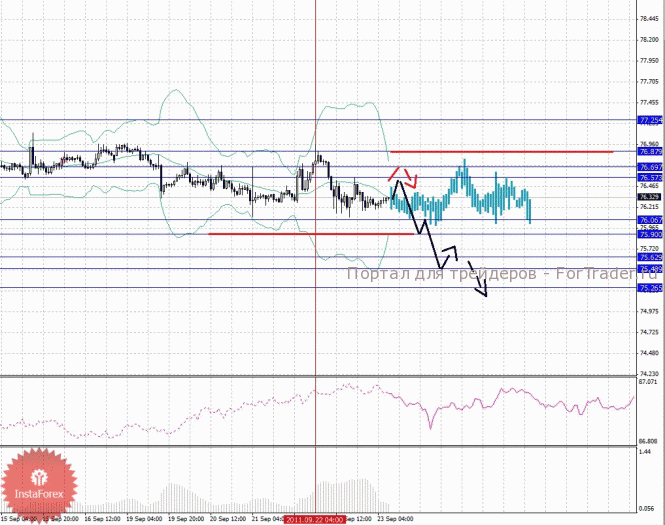Click the 74.975 price scale value
Viewport: 665px width, 525px height.
coord(649,311)
